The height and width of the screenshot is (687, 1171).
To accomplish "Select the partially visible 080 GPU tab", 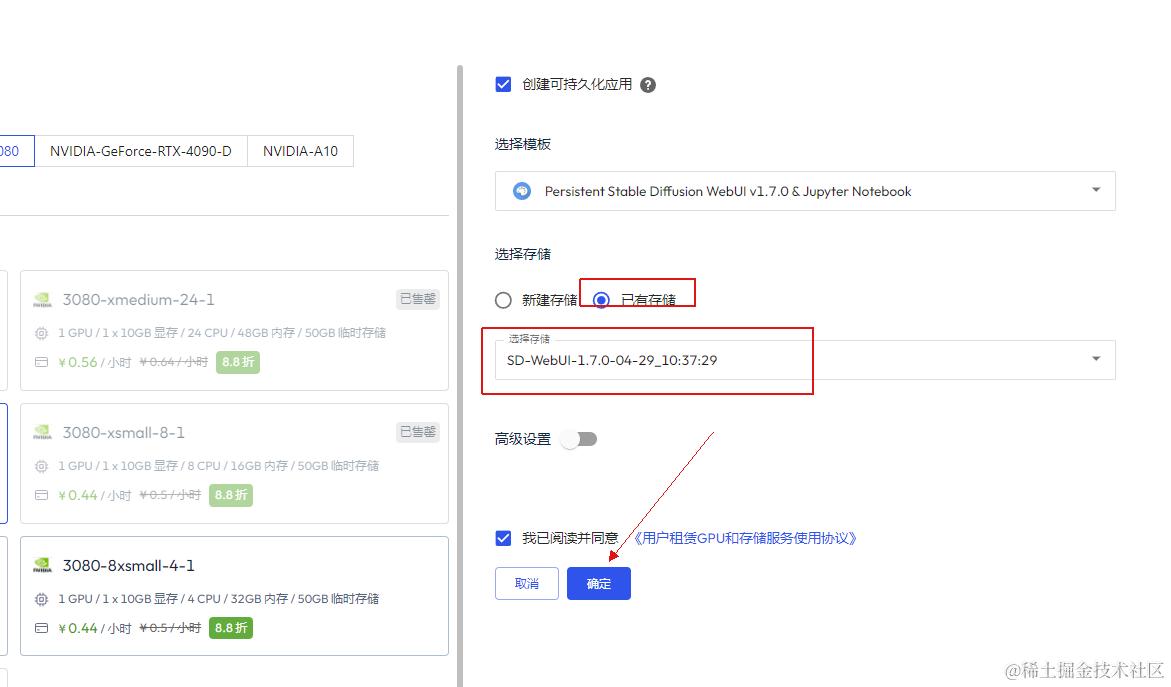I will click(15, 151).
